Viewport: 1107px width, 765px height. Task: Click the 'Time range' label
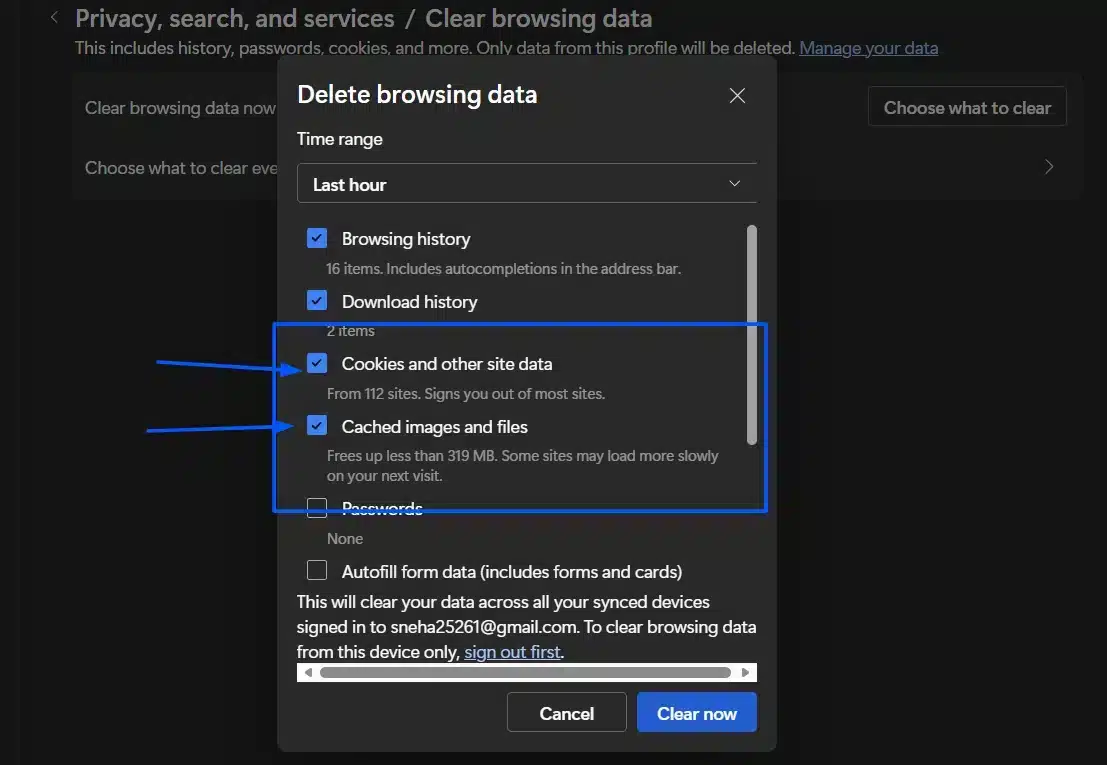coord(340,139)
